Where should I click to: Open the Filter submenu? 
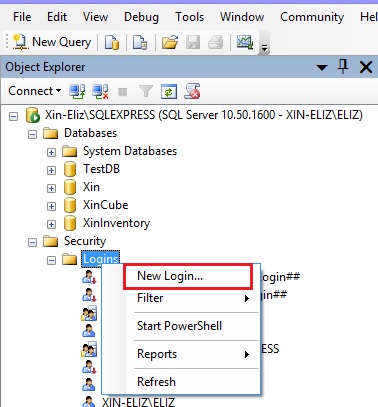click(x=193, y=298)
